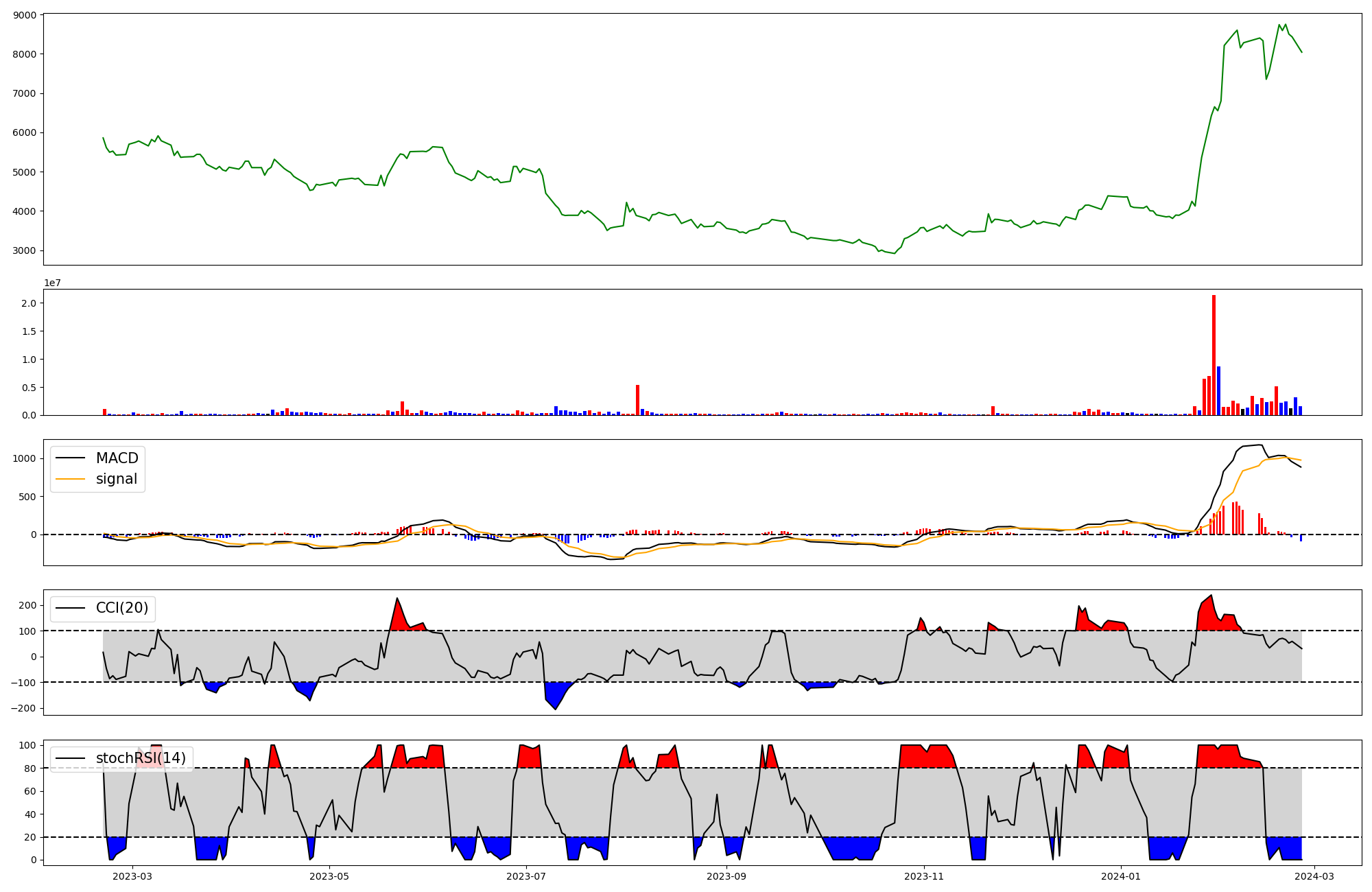
Task: Click the 2.0 volume axis label
Action: point(29,303)
